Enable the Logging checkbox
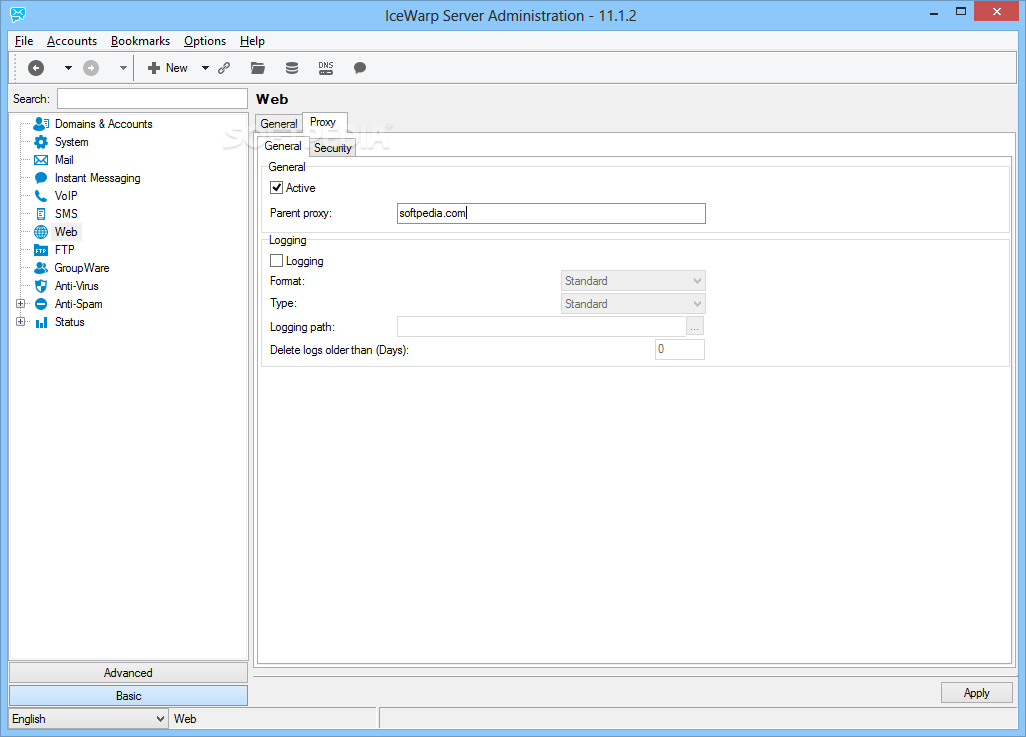Viewport: 1026px width, 737px height. 277,261
